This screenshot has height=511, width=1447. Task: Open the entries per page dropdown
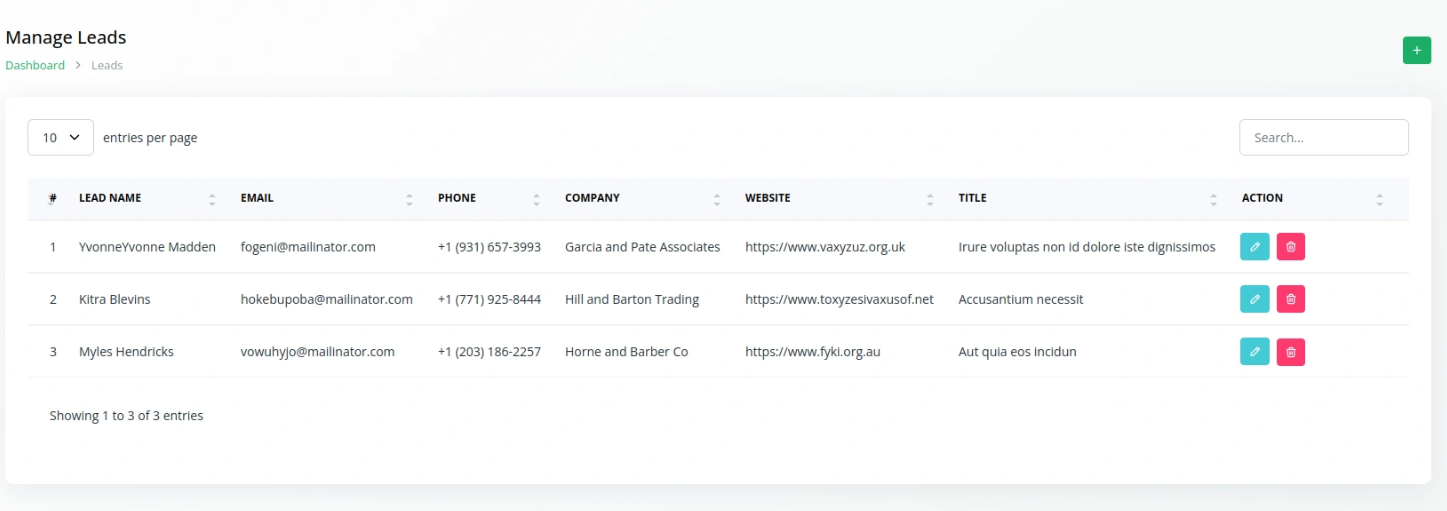click(x=61, y=138)
